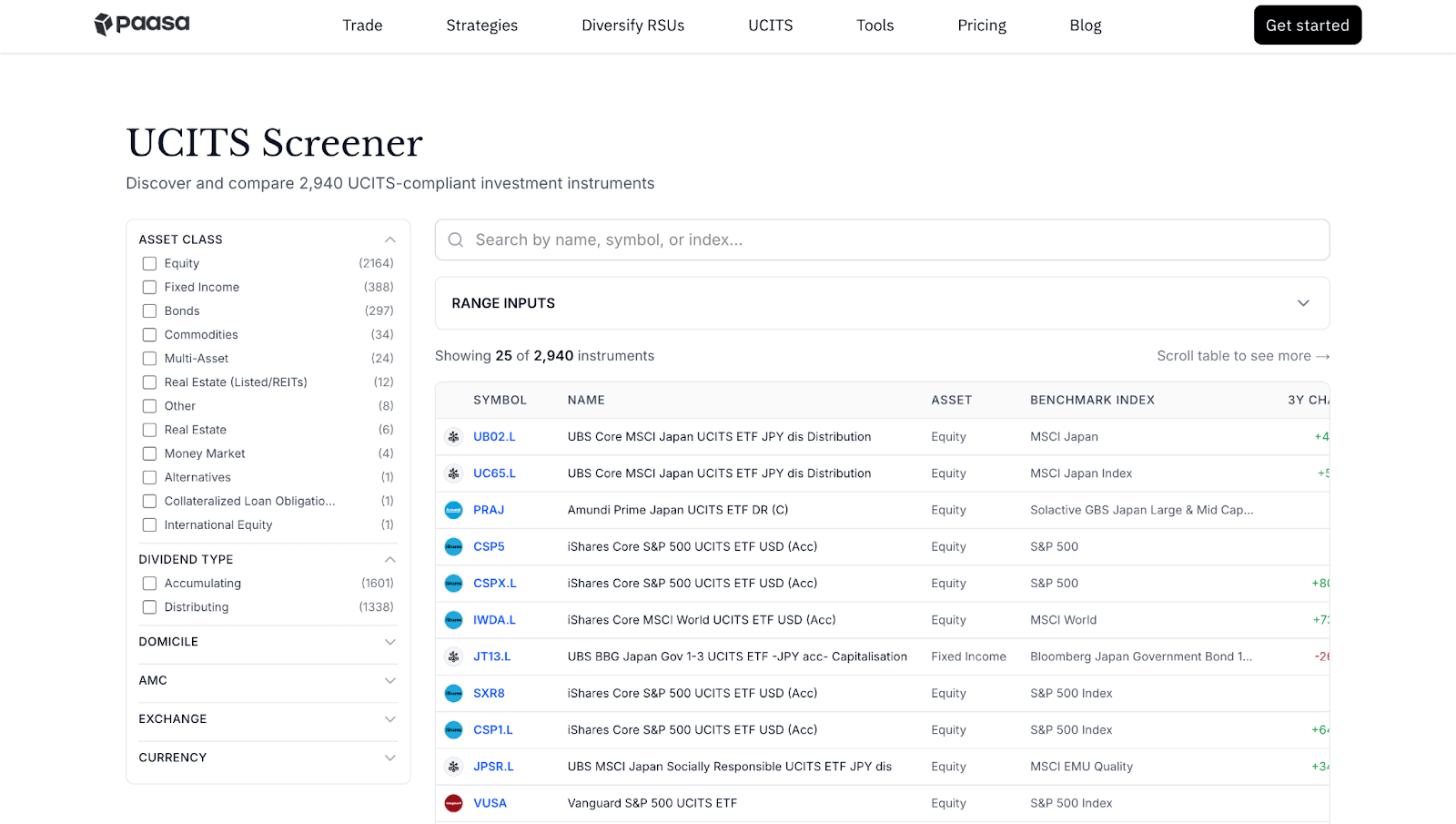The image size is (1456, 824).
Task: Go to Diversify RSUs
Action: click(x=632, y=25)
